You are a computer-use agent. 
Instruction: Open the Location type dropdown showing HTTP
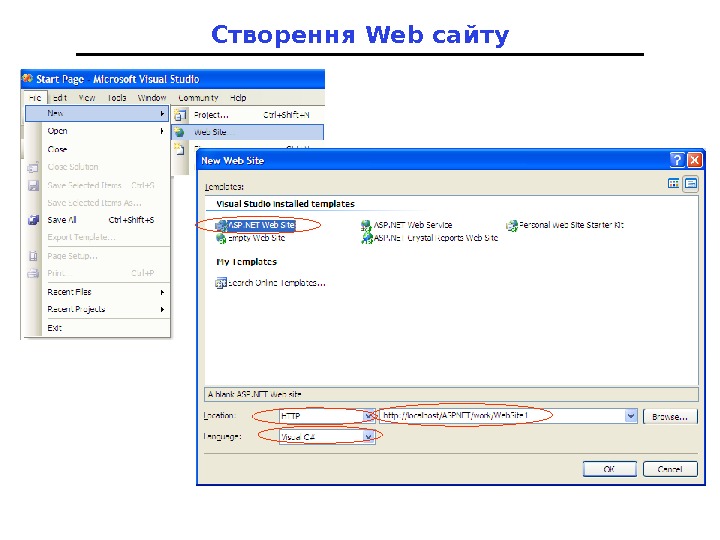click(x=368, y=416)
